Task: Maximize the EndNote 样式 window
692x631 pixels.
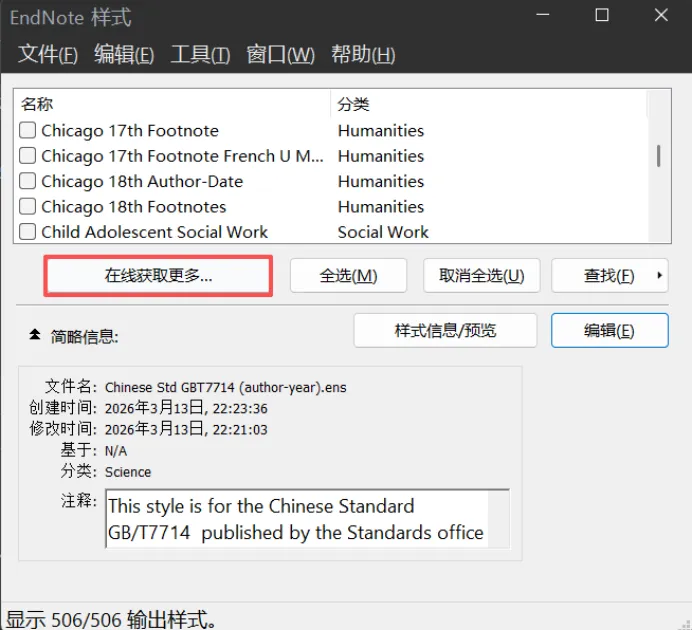Action: [602, 15]
